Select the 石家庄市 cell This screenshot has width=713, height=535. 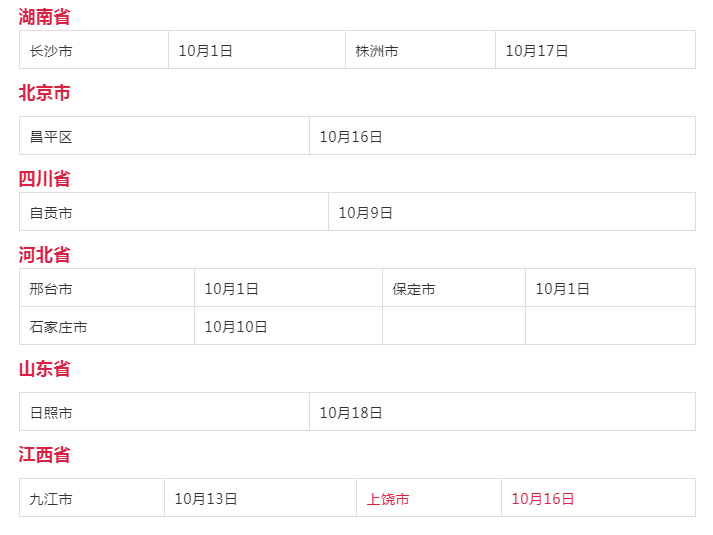pos(107,326)
